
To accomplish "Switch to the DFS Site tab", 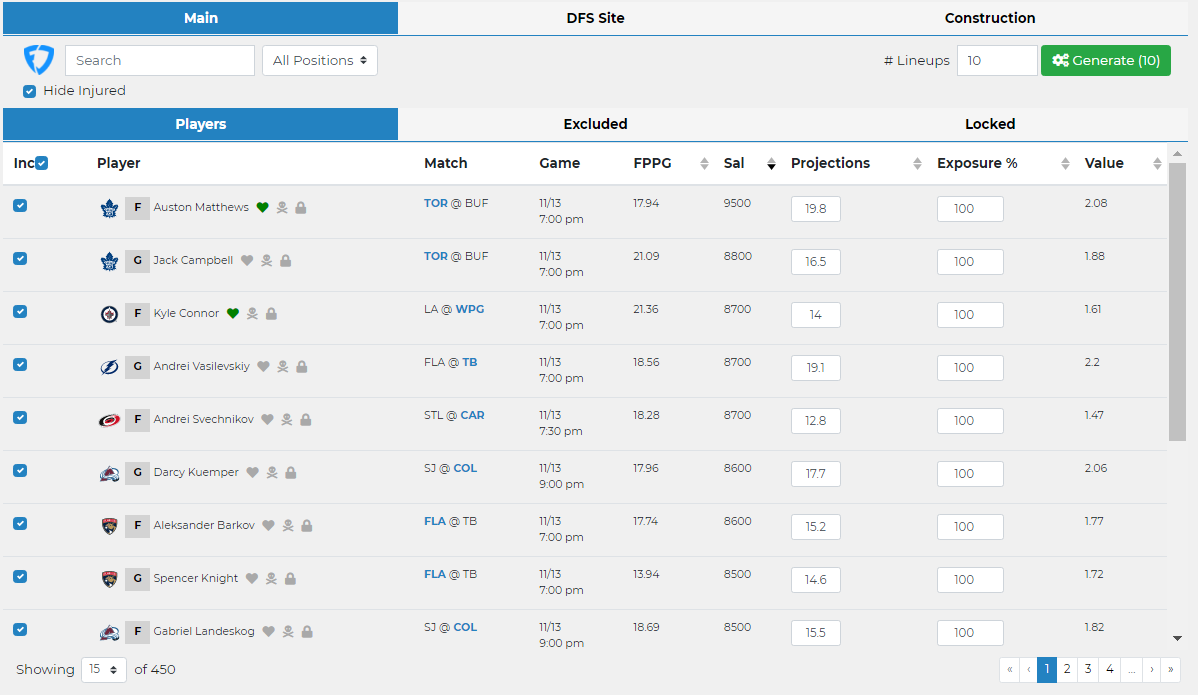I will coord(595,18).
